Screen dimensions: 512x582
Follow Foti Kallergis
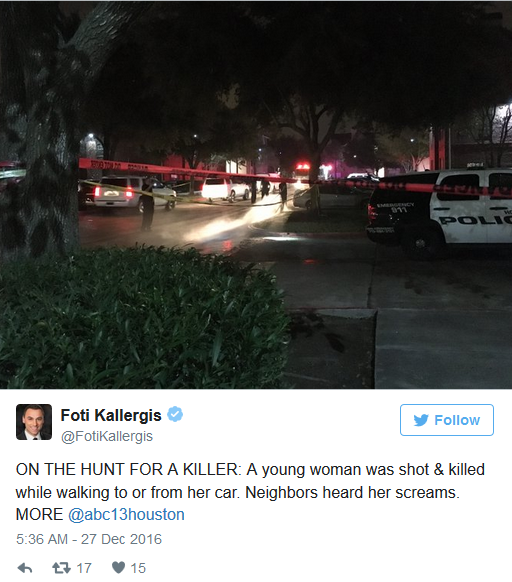447,420
